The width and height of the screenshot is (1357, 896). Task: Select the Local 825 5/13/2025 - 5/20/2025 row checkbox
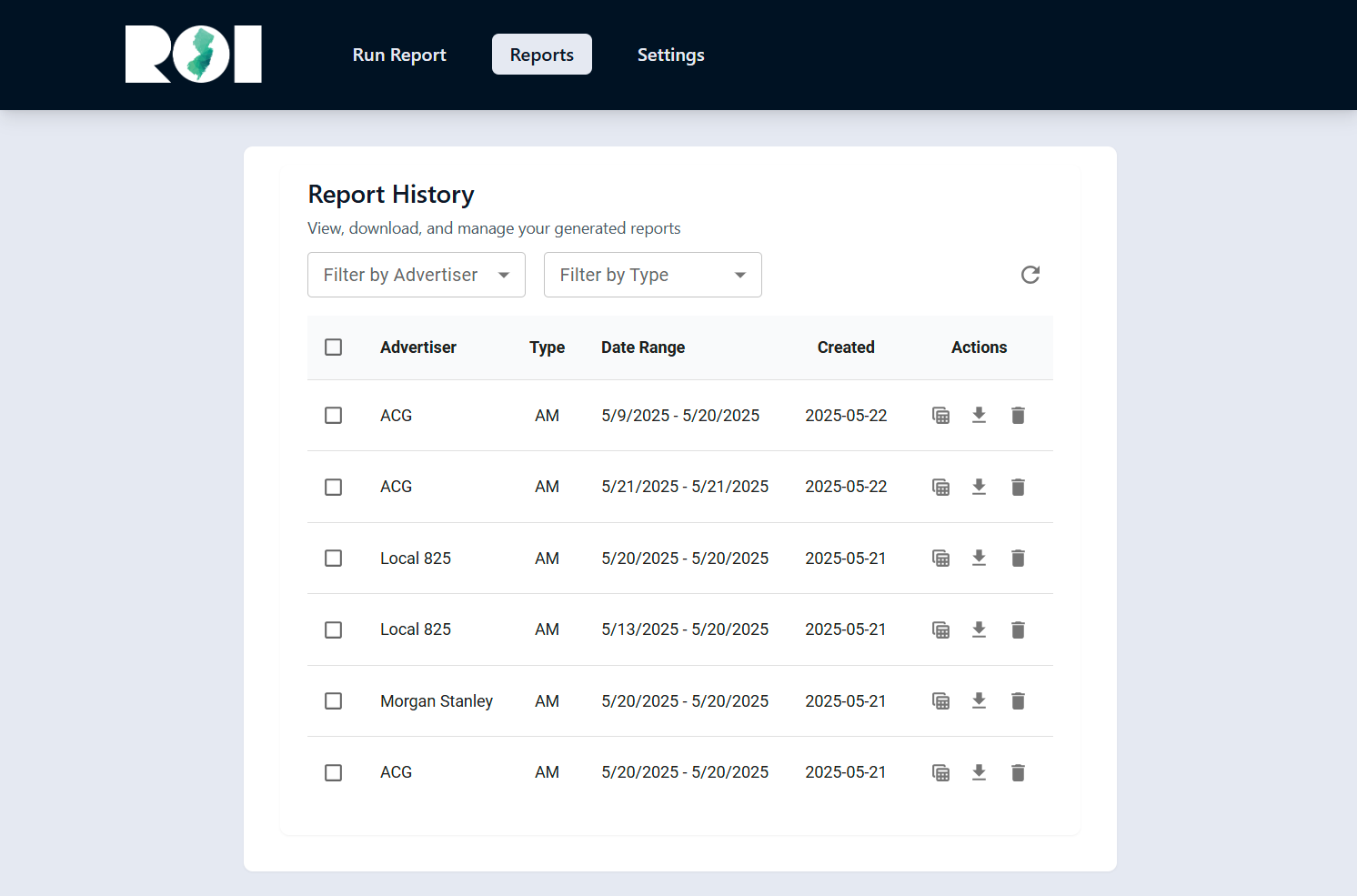click(334, 629)
